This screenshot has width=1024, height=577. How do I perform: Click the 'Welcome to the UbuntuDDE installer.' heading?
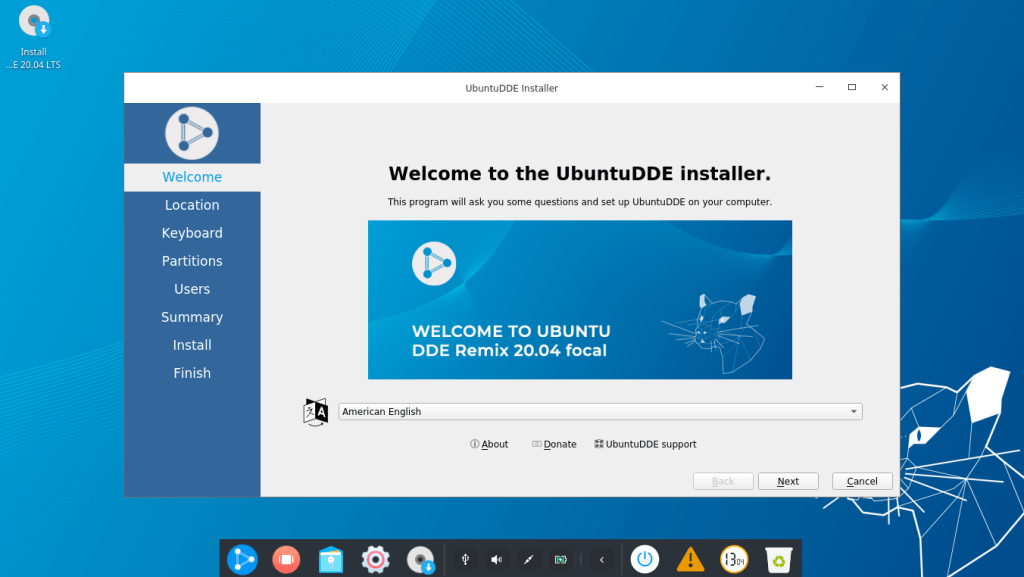(579, 174)
